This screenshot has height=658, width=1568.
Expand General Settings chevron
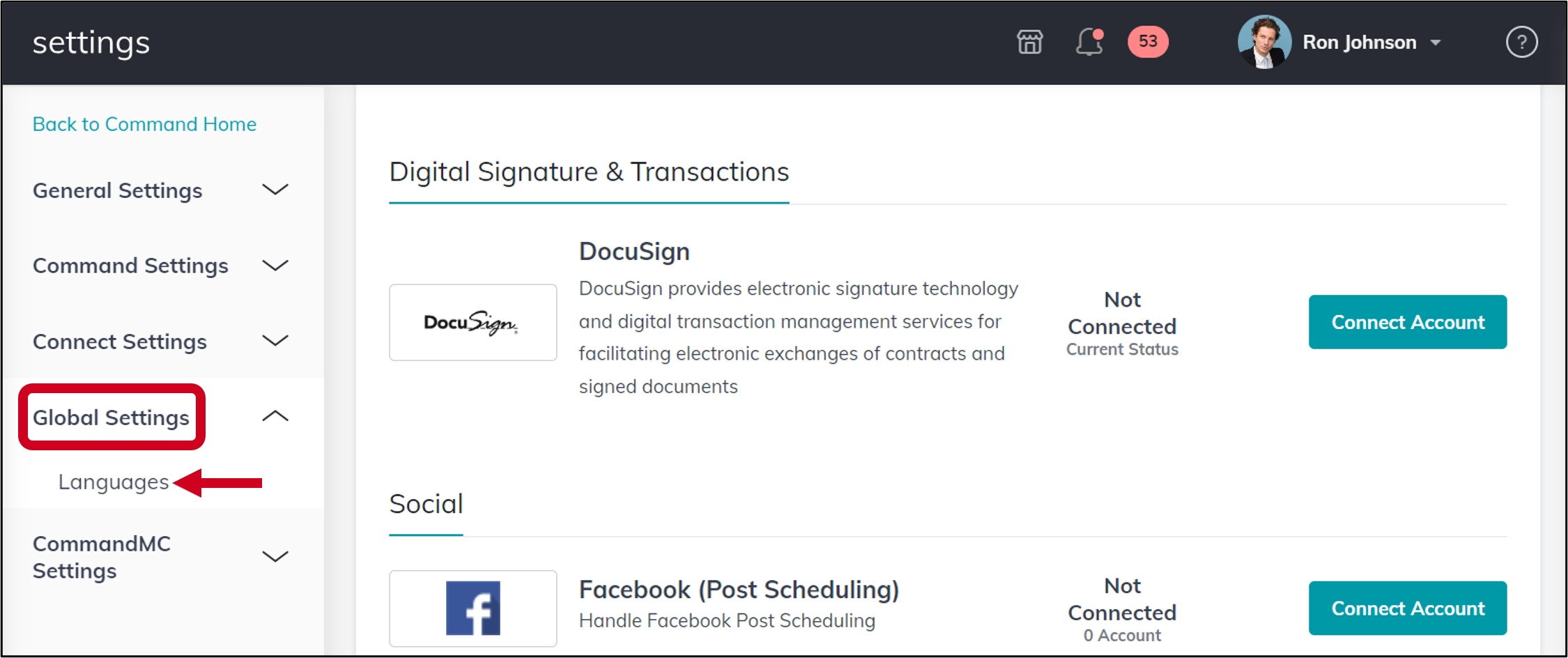(275, 190)
